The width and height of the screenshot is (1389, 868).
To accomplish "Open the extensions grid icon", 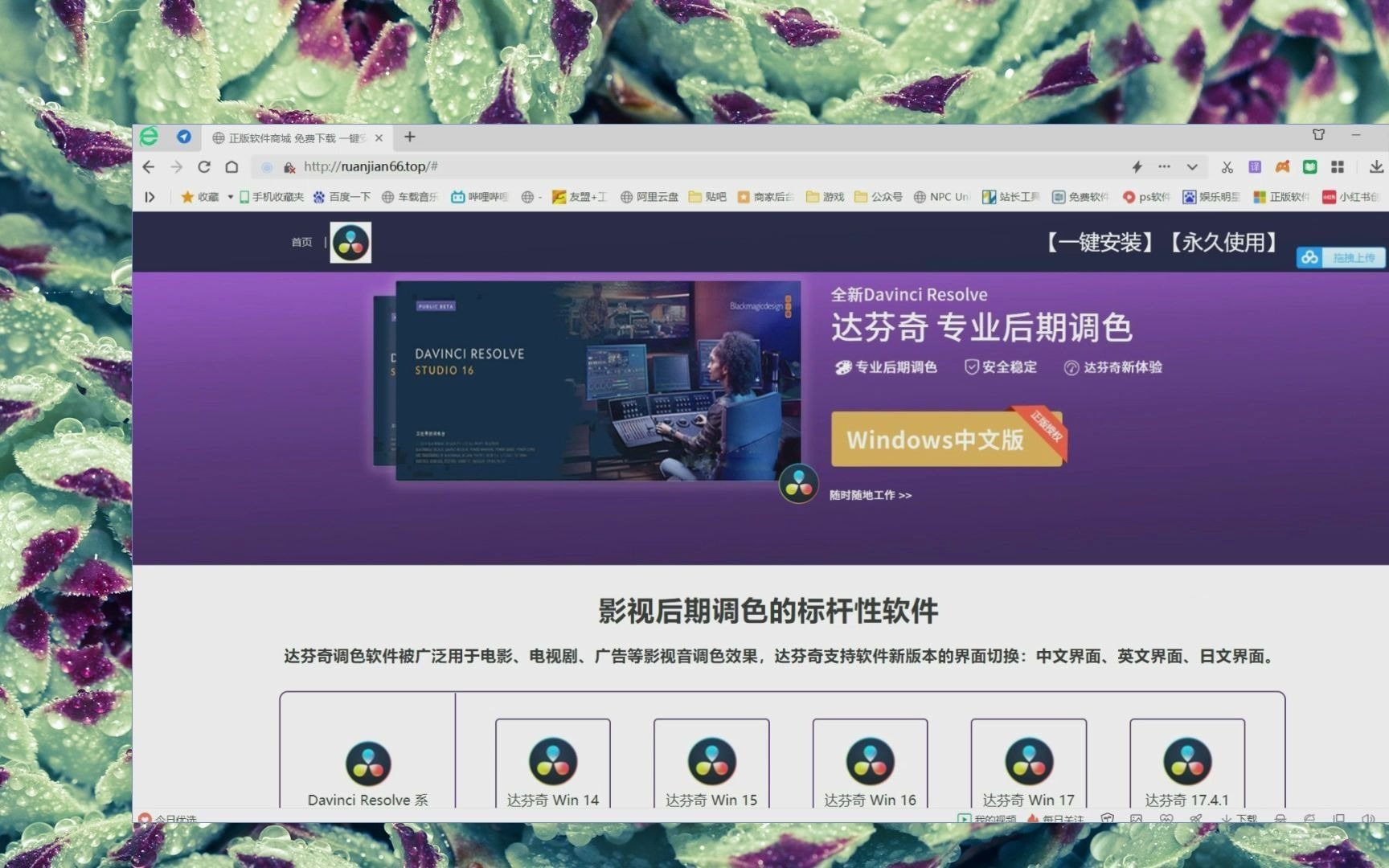I will (x=1338, y=167).
